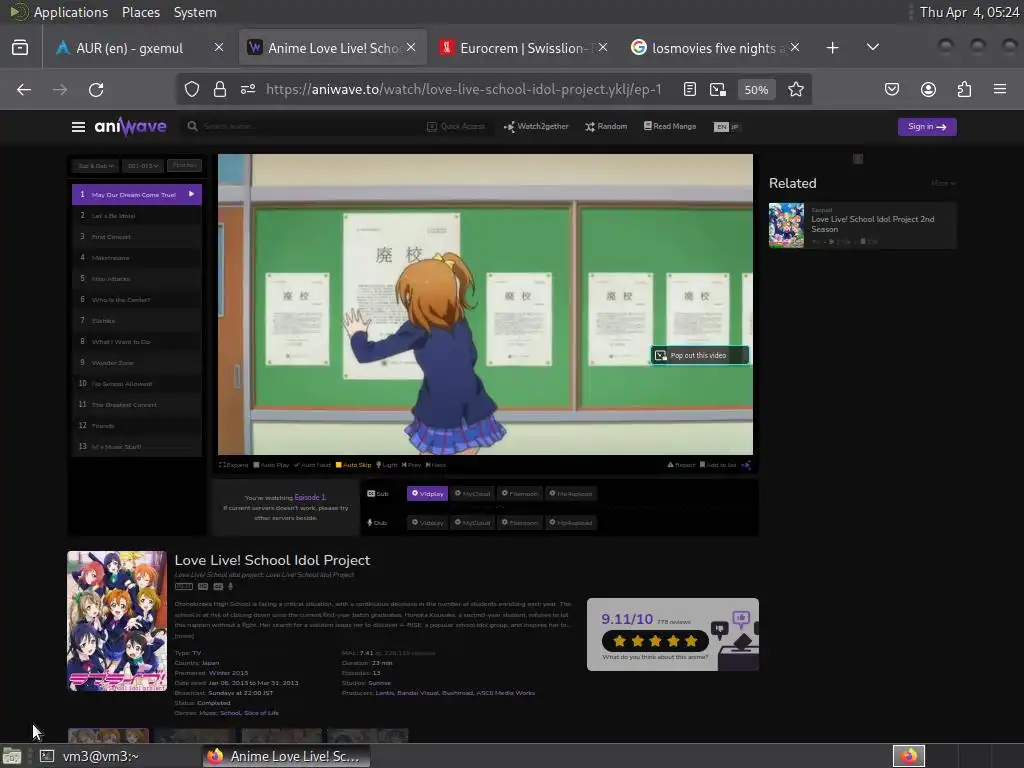This screenshot has height=768, width=1024.
Task: Toggle the Auto Next option
Action: tap(312, 465)
